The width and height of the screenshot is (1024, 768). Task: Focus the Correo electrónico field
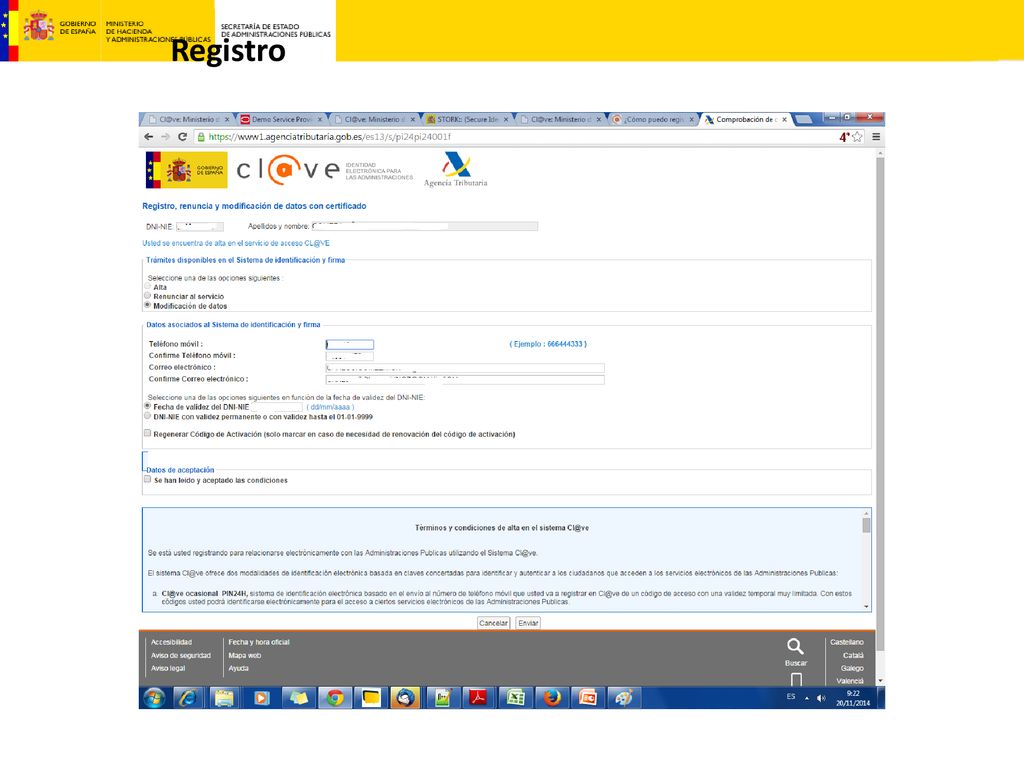click(465, 368)
